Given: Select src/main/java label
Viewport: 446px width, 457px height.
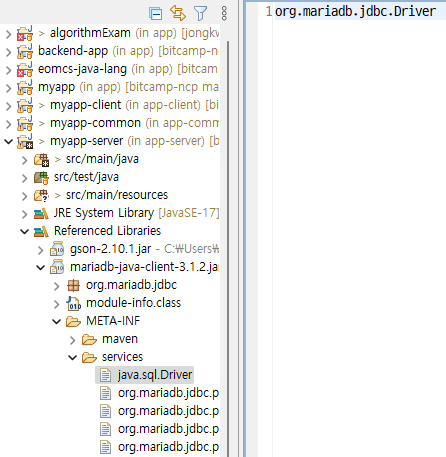Looking at the screenshot, I should [102, 159].
